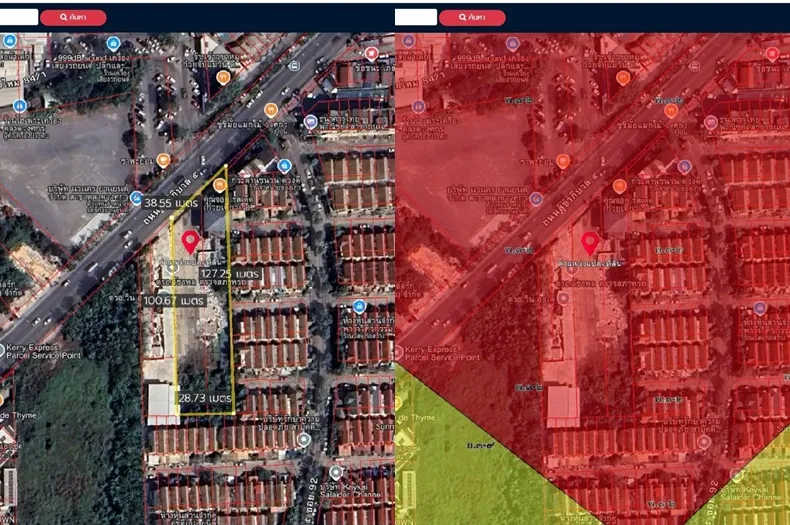Select the red location marker on left map
790x525 pixels.
[x=190, y=241]
